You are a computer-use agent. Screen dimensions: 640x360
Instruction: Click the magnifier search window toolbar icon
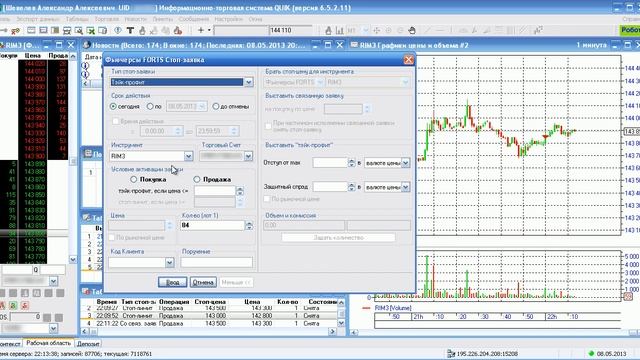click(79, 31)
